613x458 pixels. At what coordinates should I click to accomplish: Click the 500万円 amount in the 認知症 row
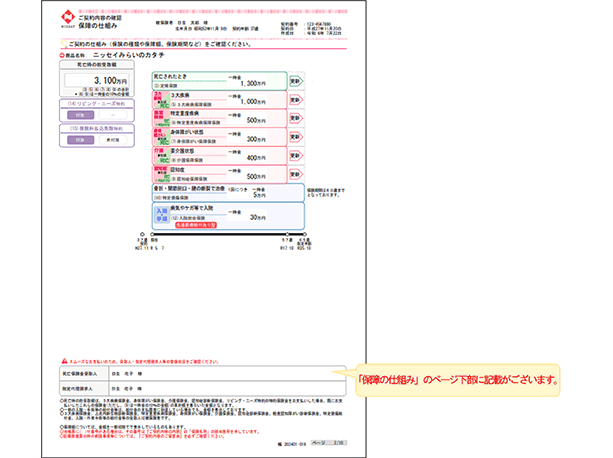[x=256, y=177]
